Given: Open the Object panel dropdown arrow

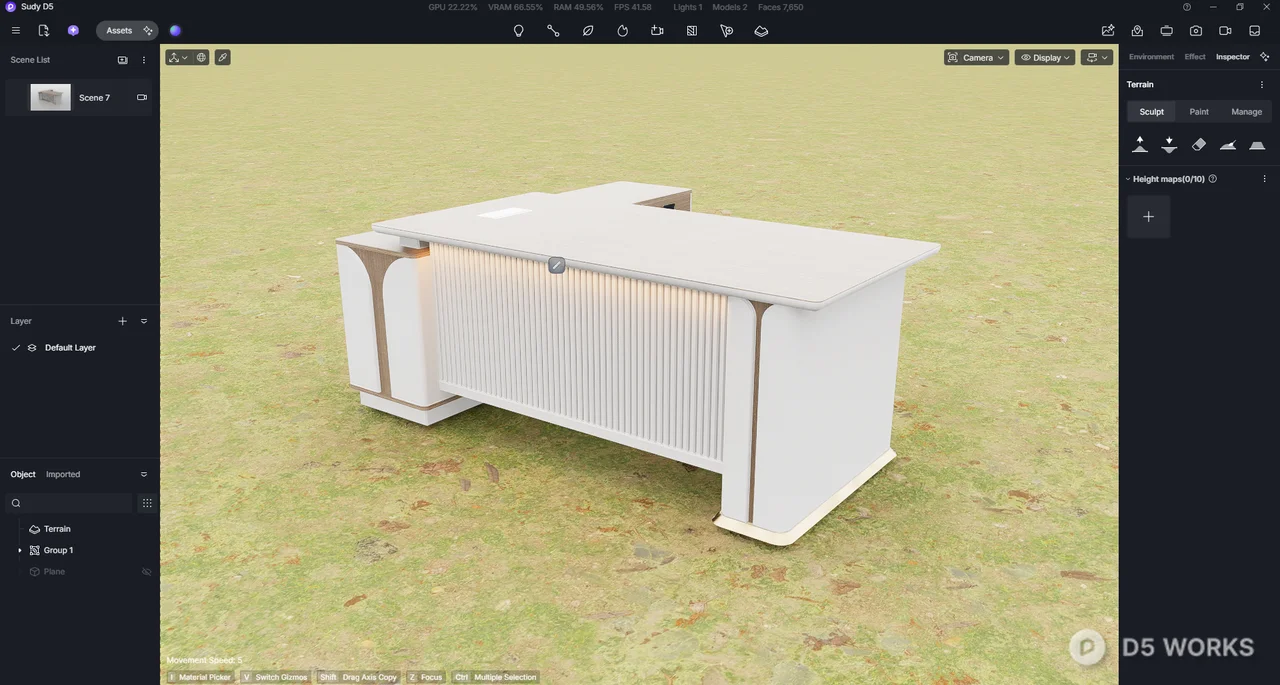Looking at the screenshot, I should (x=144, y=474).
